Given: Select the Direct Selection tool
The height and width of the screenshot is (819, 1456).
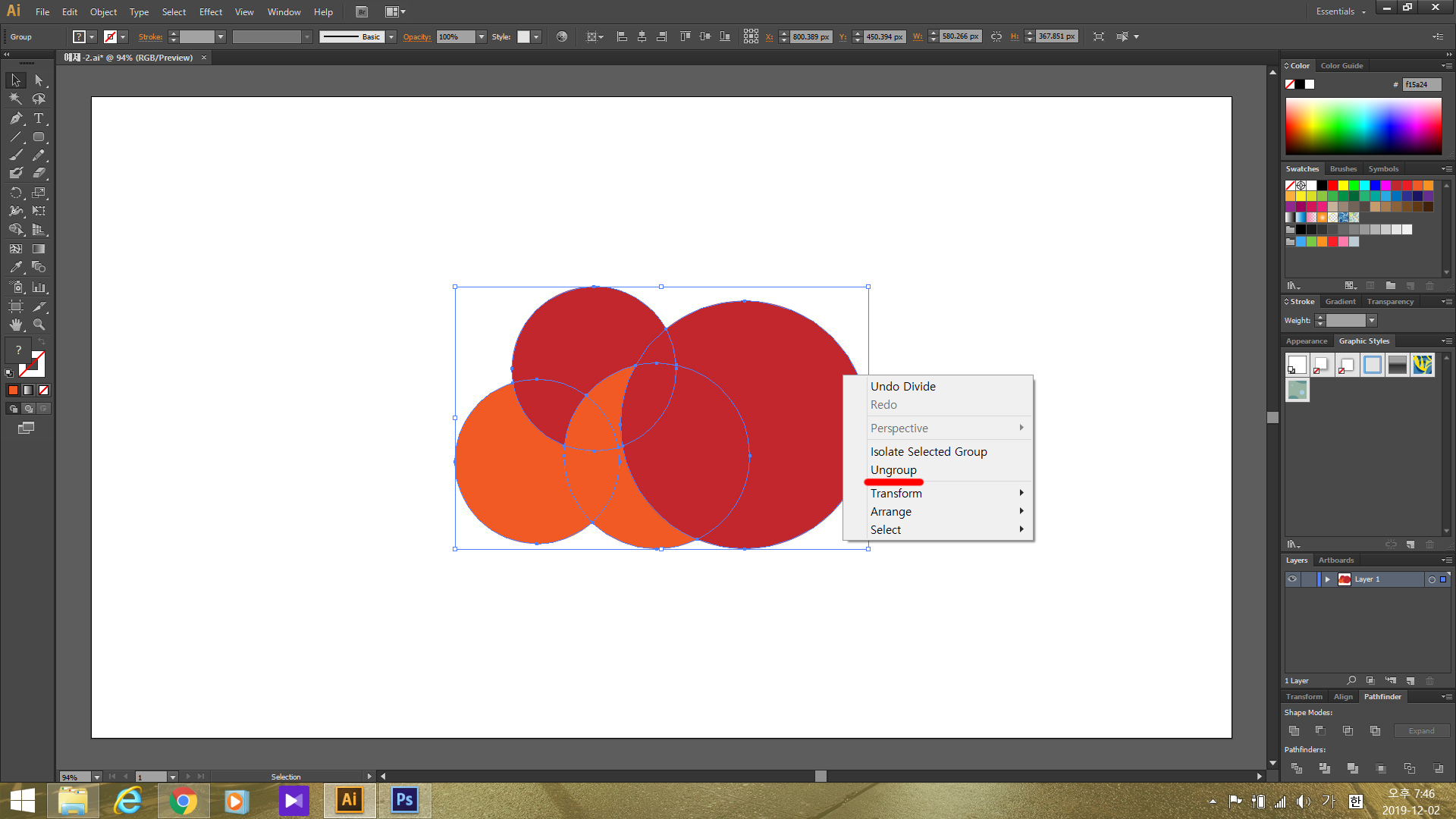Looking at the screenshot, I should pyautogui.click(x=39, y=80).
